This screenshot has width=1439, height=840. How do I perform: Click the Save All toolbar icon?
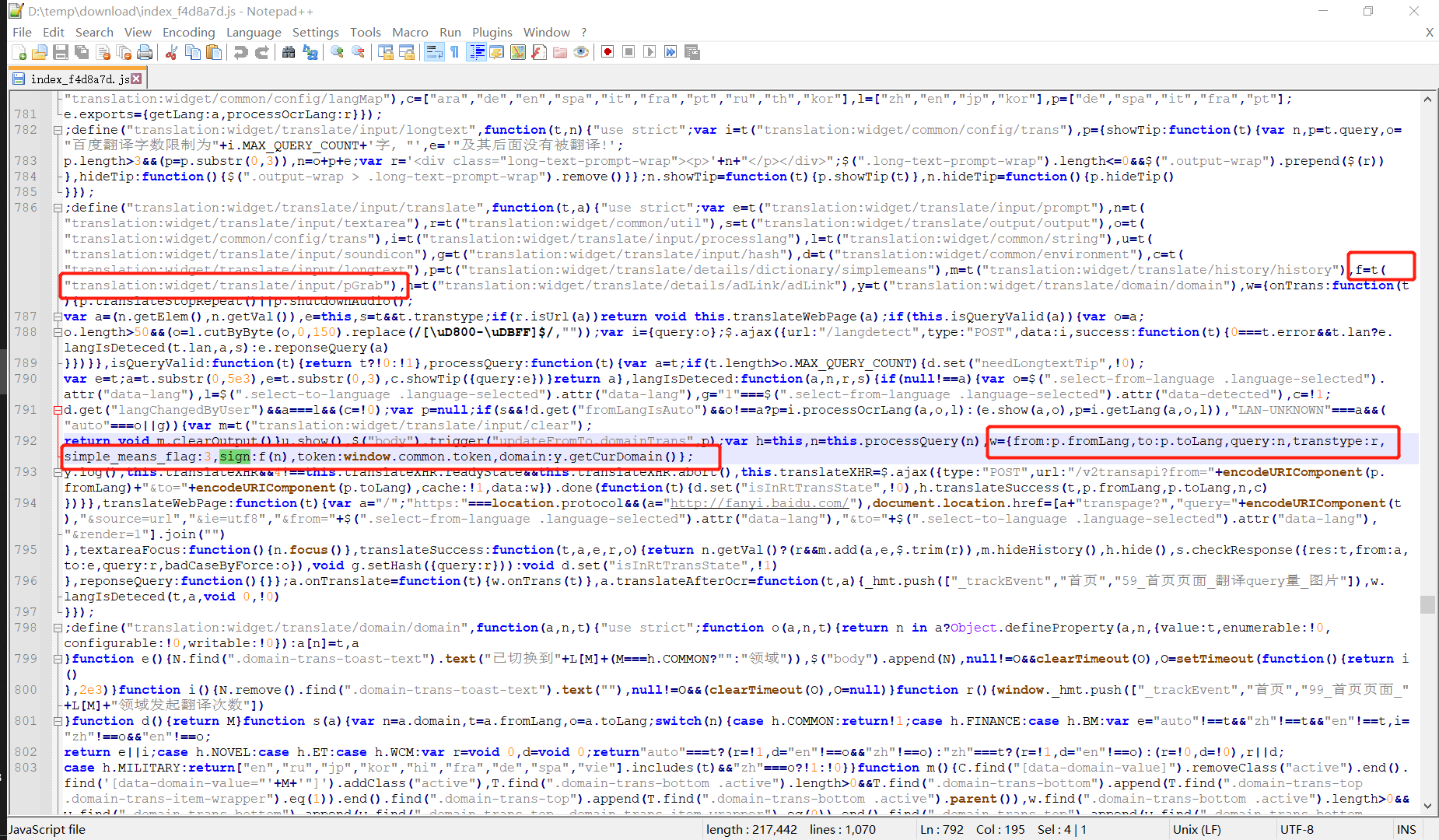(82, 52)
